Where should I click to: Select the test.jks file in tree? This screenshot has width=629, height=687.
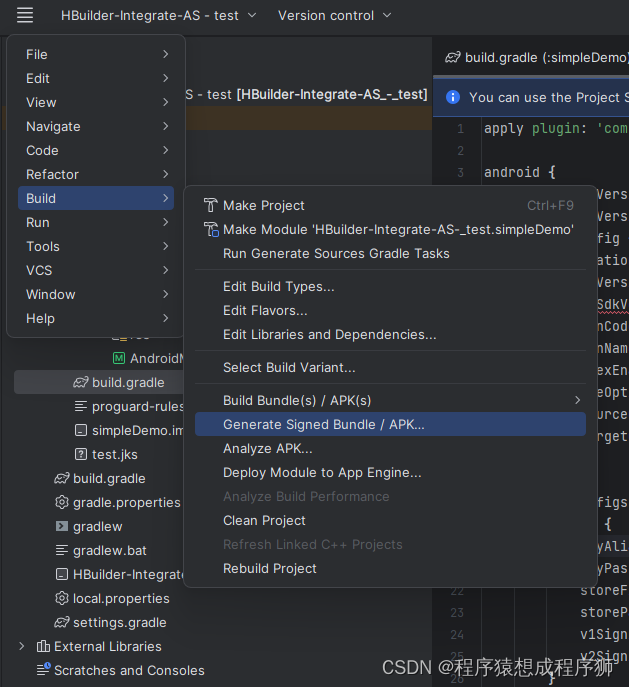(x=114, y=454)
